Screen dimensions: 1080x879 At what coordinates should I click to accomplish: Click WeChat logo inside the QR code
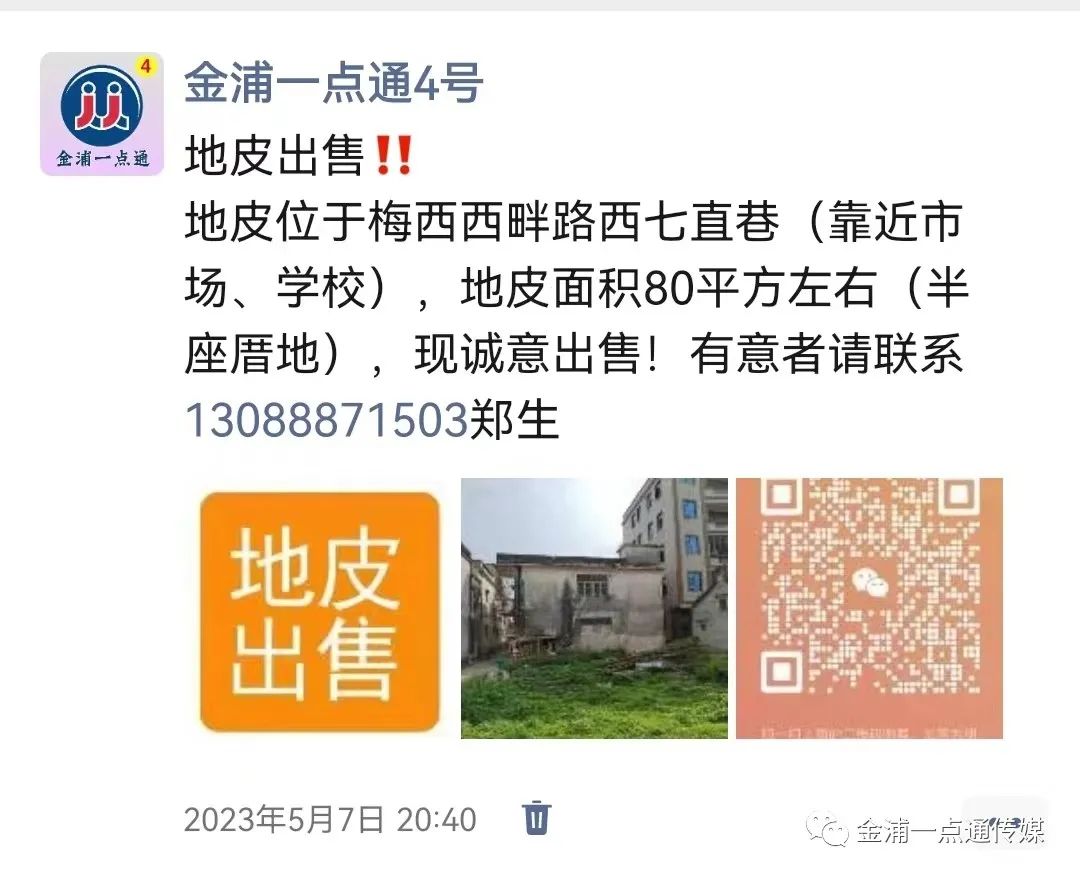(x=869, y=584)
